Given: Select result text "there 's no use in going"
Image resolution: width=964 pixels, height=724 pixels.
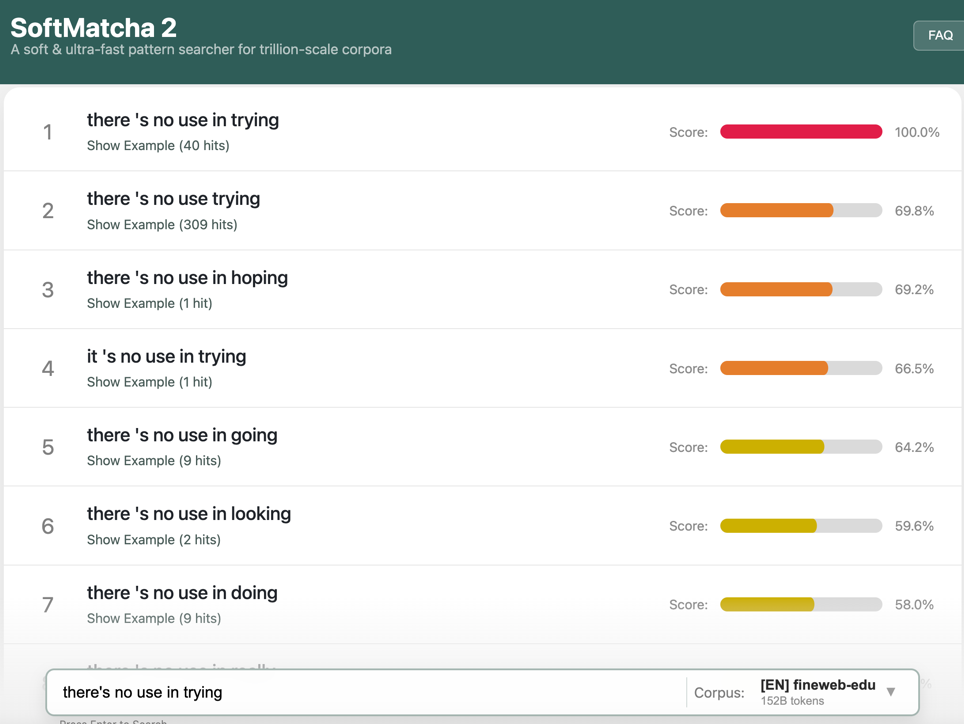Looking at the screenshot, I should [182, 435].
